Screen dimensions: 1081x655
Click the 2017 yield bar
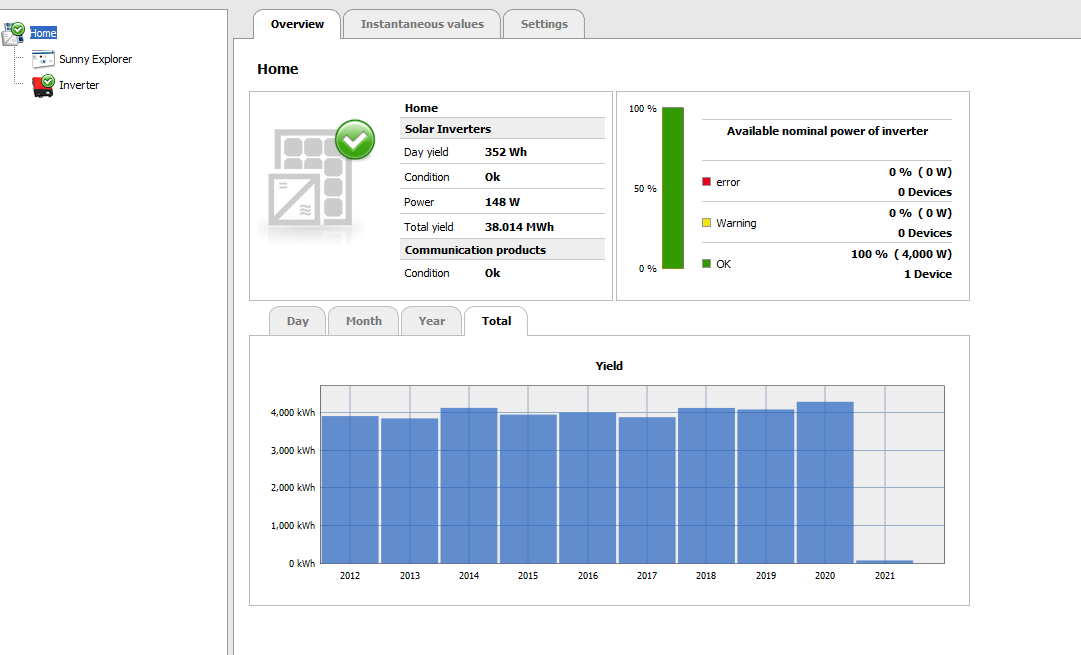click(x=647, y=490)
